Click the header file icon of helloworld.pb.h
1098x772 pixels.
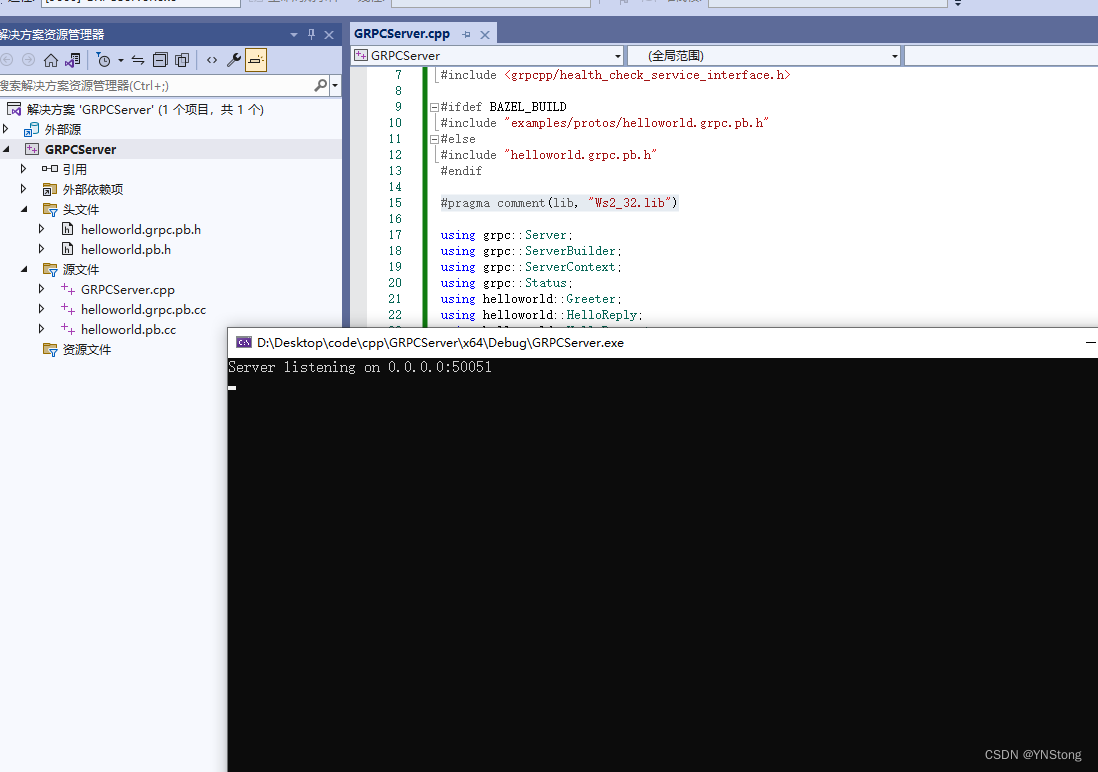coord(68,249)
